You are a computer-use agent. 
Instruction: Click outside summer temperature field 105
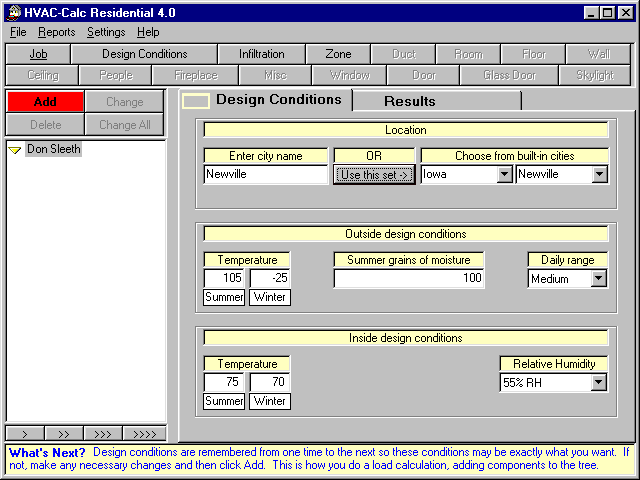pyautogui.click(x=224, y=278)
